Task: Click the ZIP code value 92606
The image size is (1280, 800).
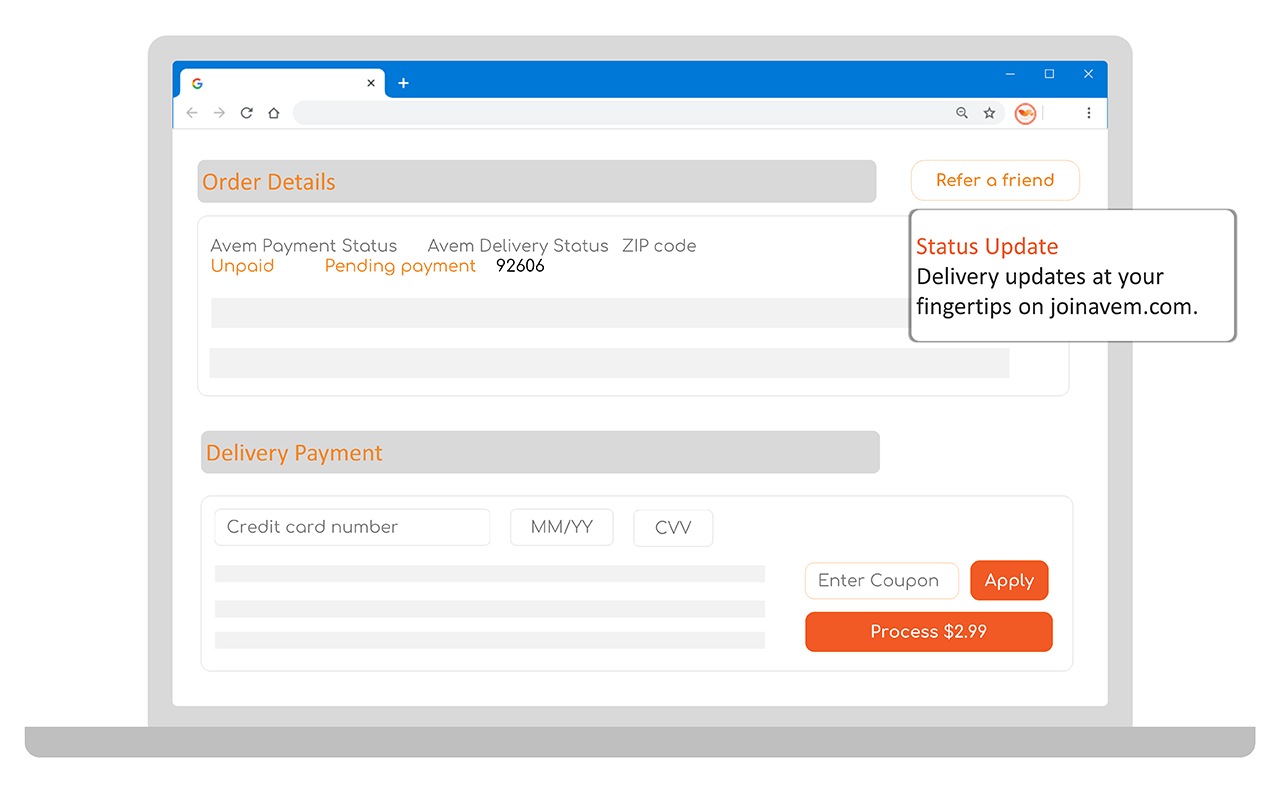Action: [x=520, y=266]
